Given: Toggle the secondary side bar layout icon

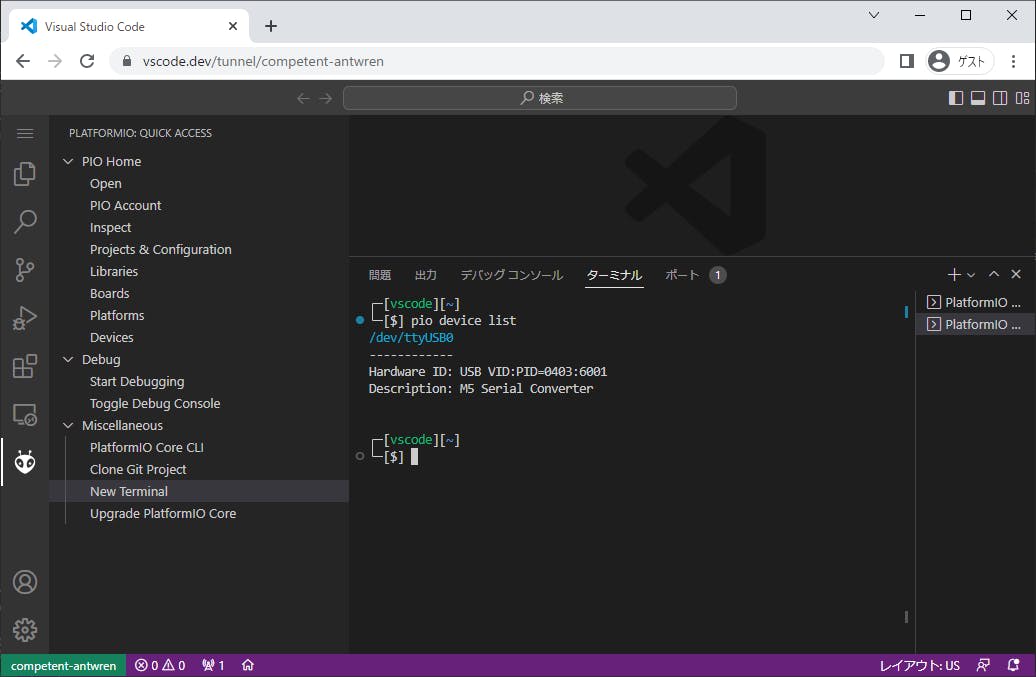Looking at the screenshot, I should [1000, 98].
